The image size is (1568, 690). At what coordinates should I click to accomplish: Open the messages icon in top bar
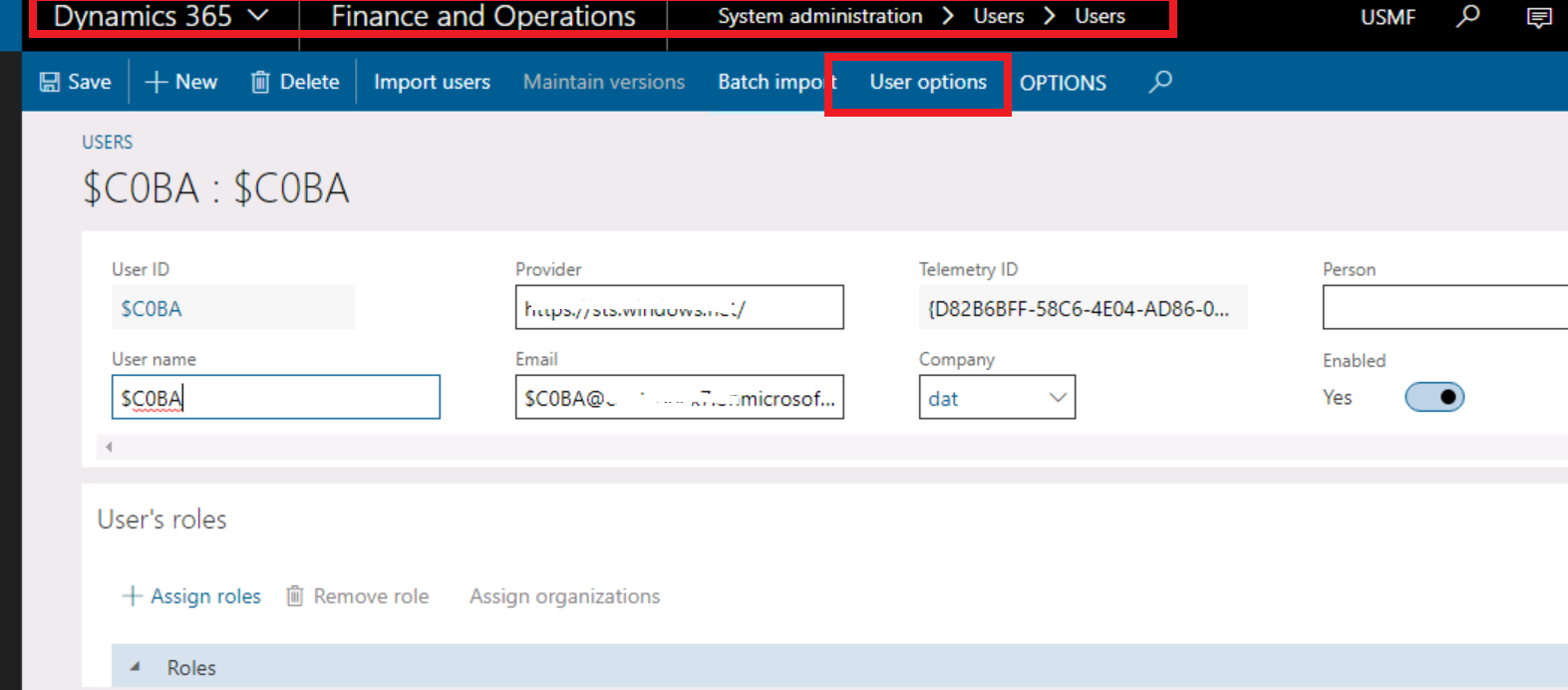1539,17
